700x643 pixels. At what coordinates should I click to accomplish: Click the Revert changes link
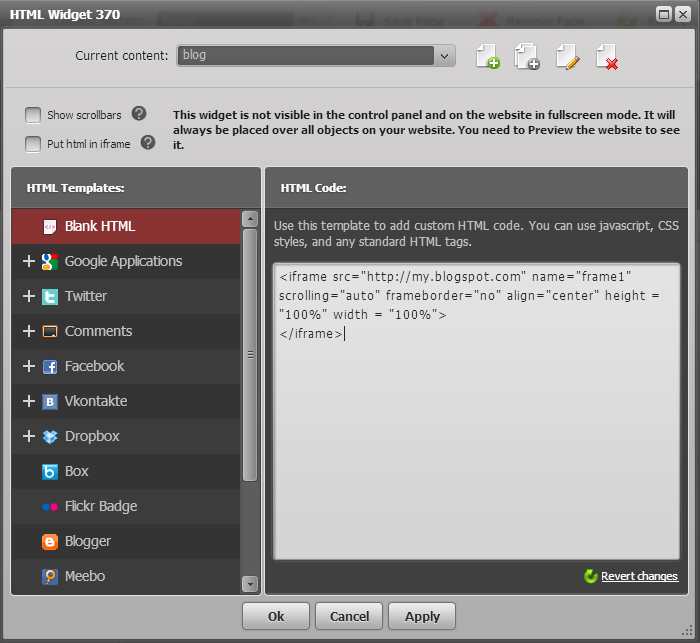(639, 576)
